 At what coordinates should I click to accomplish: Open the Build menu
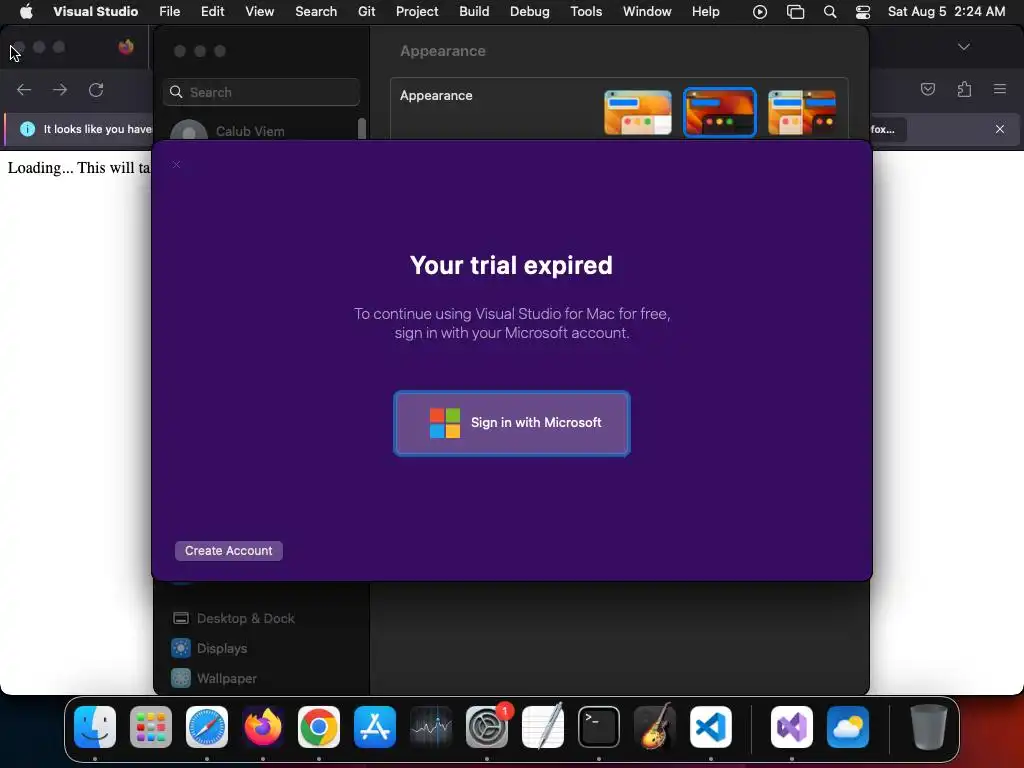[x=474, y=11]
